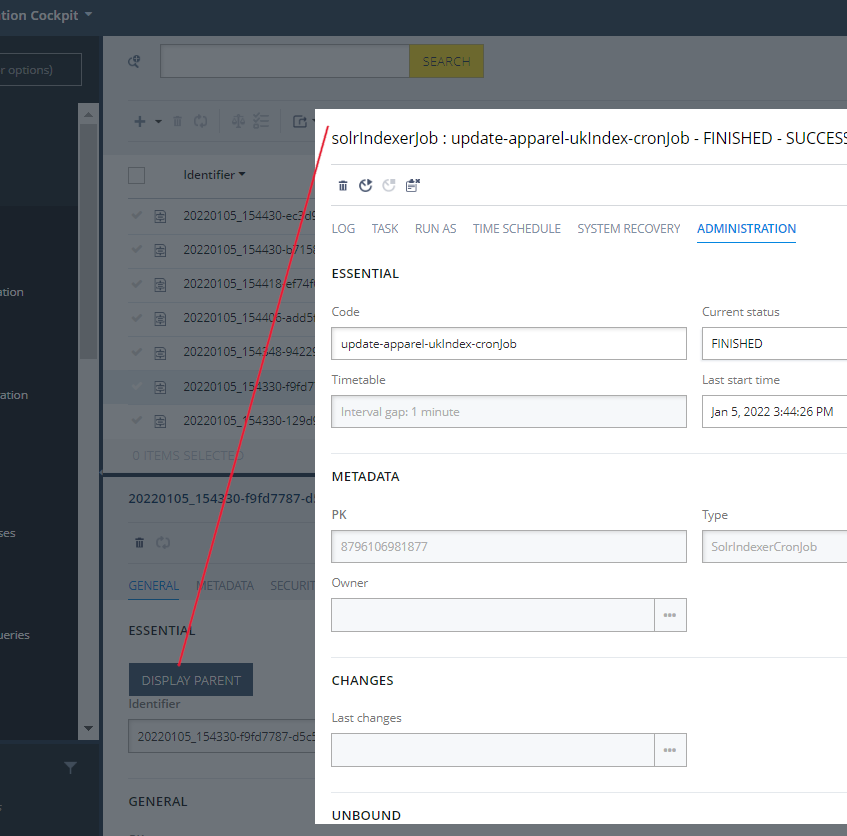Open the Owner reference picker ellipsis
847x836 pixels.
[670, 614]
